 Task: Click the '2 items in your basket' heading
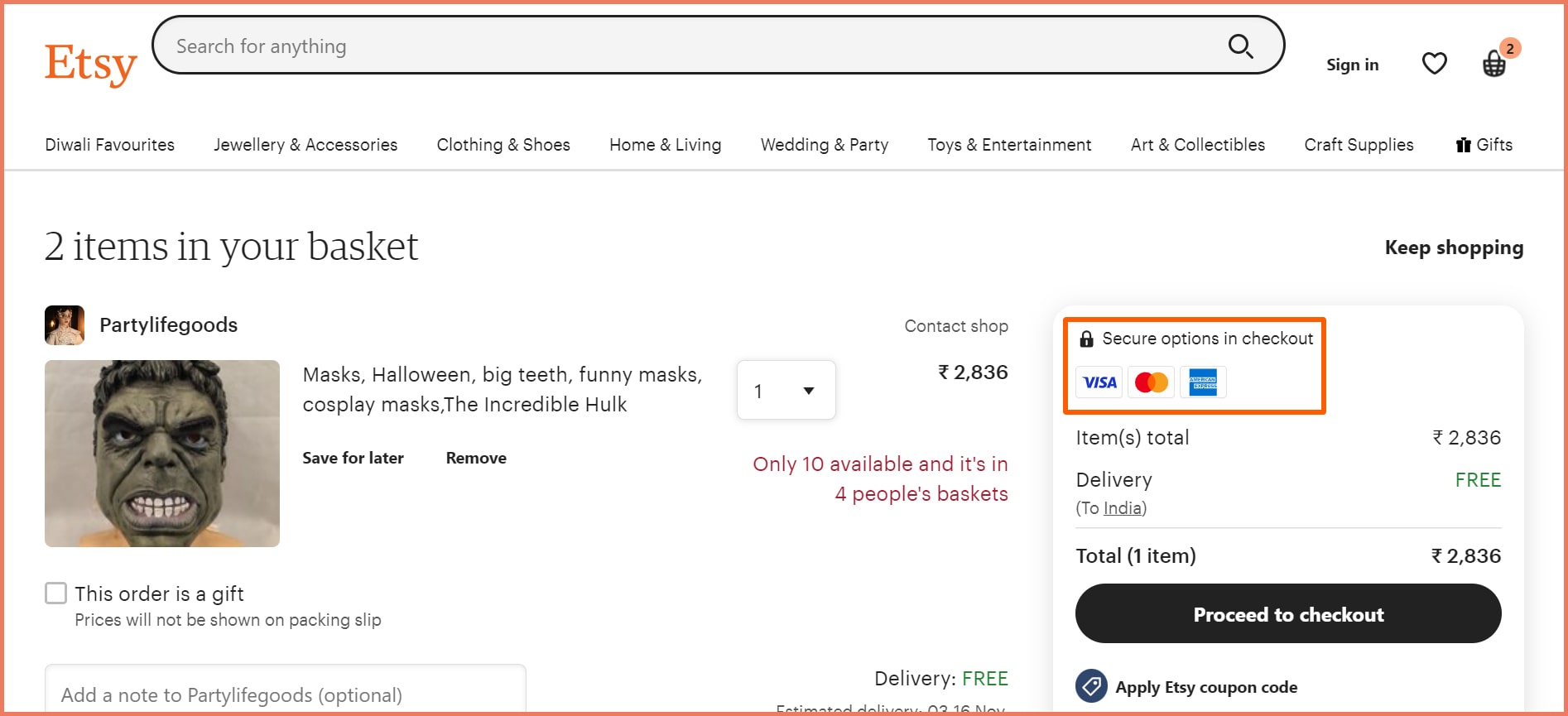(x=232, y=246)
